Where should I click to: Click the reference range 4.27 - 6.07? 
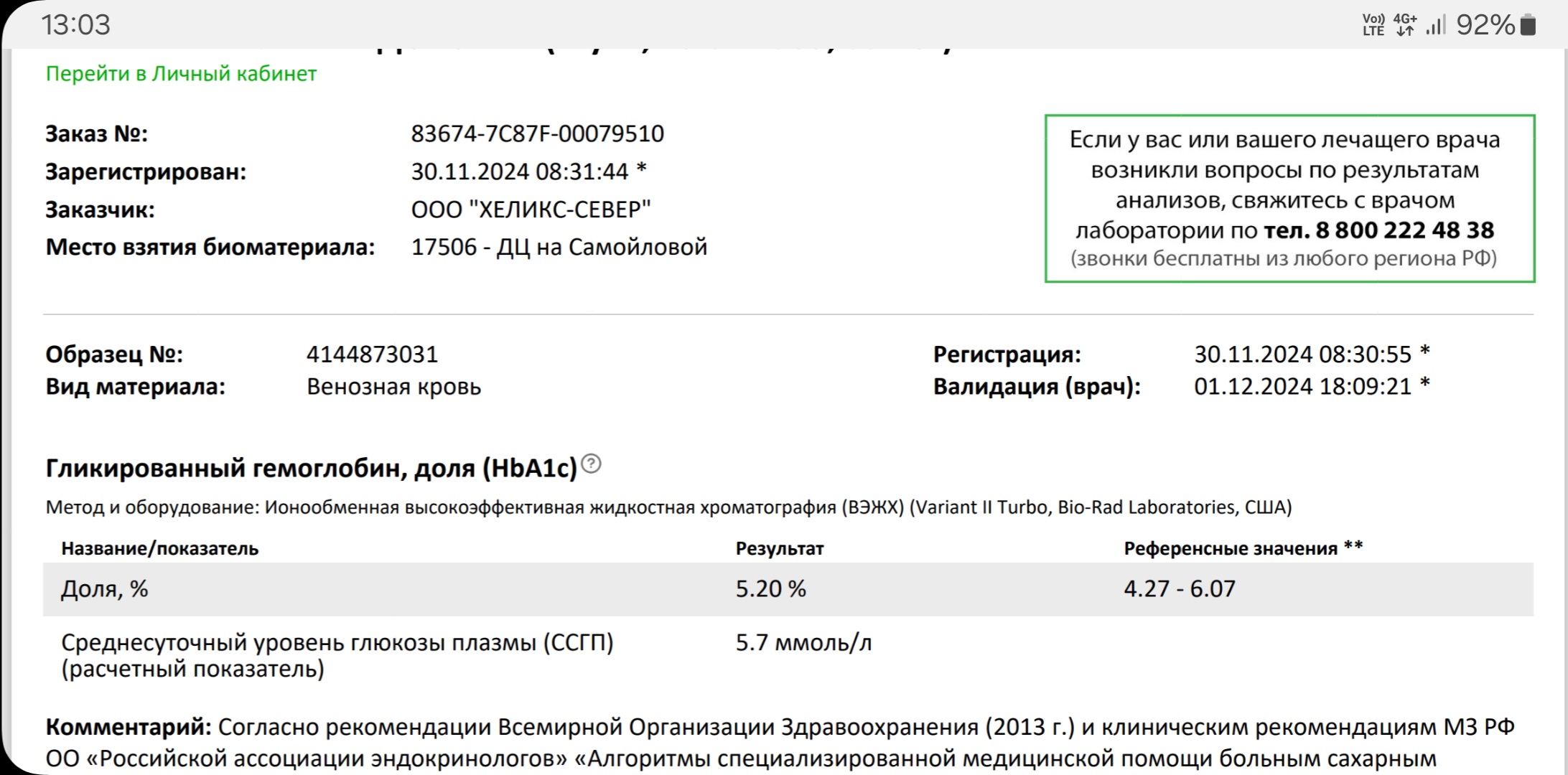[x=1179, y=589]
